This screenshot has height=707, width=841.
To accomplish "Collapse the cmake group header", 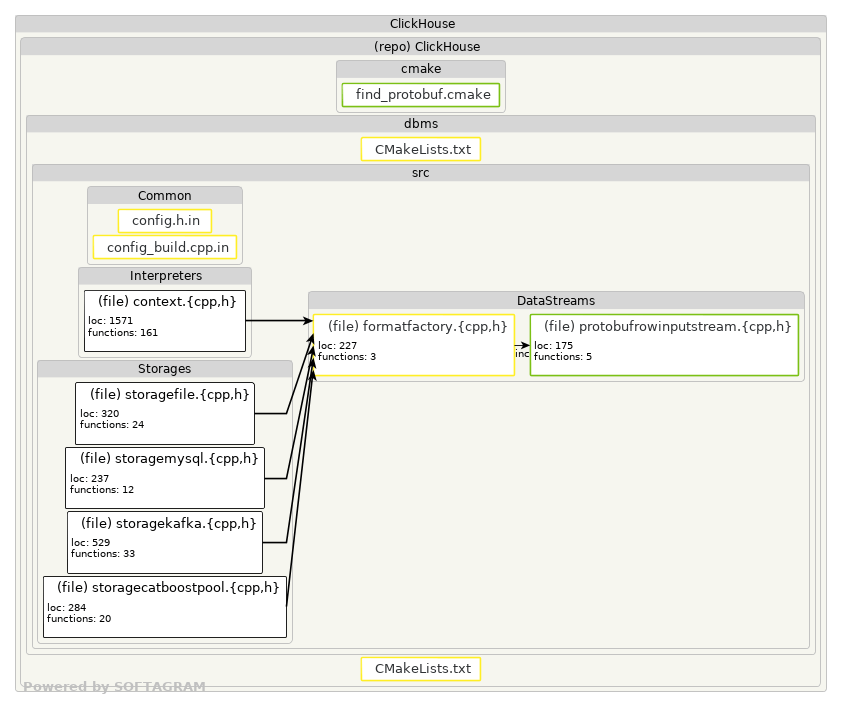I will tap(421, 69).
